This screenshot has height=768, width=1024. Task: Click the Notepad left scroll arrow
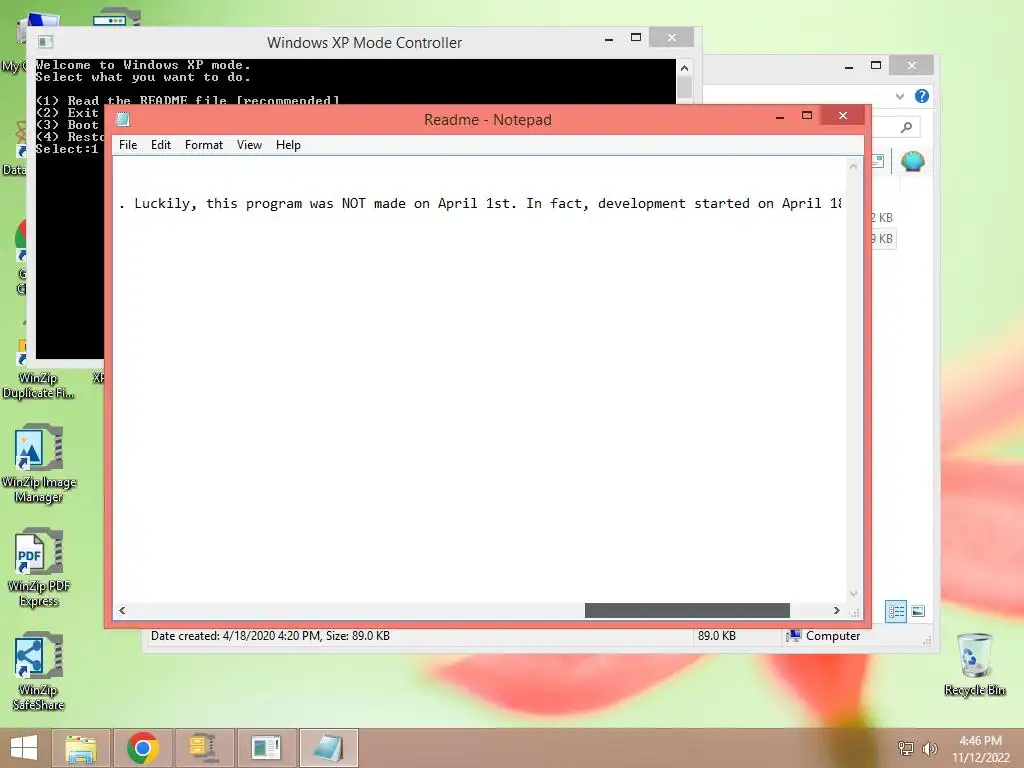(x=122, y=611)
